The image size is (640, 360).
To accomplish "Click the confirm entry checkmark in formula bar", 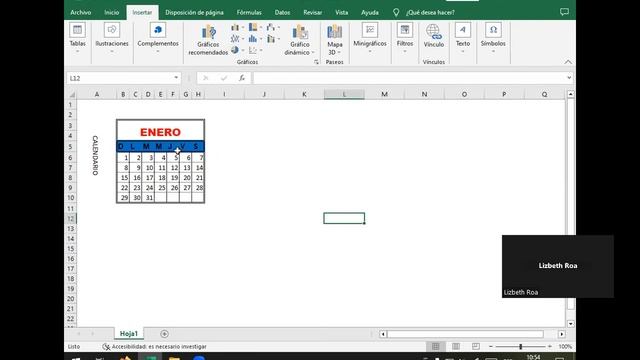I will point(224,78).
